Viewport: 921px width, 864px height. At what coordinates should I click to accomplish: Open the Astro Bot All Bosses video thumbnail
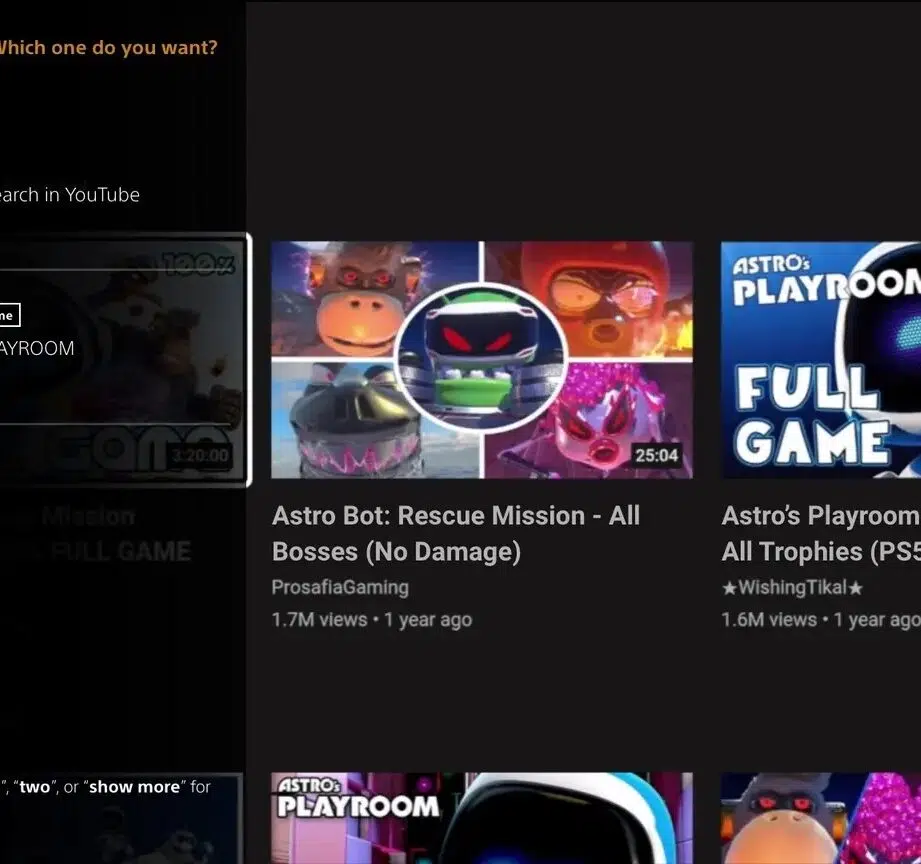(481, 359)
